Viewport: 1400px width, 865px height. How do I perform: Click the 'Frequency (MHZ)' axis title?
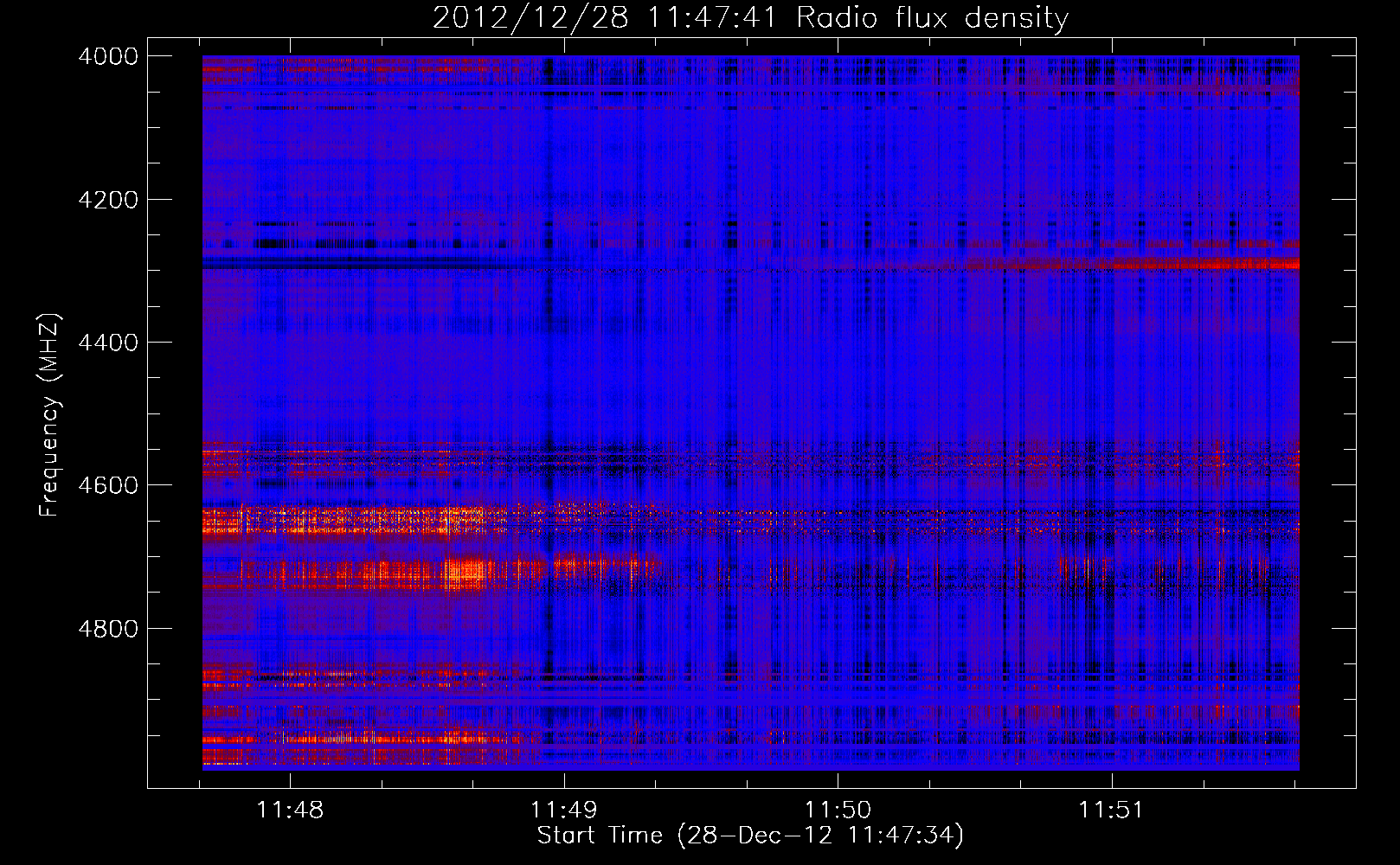pyautogui.click(x=50, y=415)
